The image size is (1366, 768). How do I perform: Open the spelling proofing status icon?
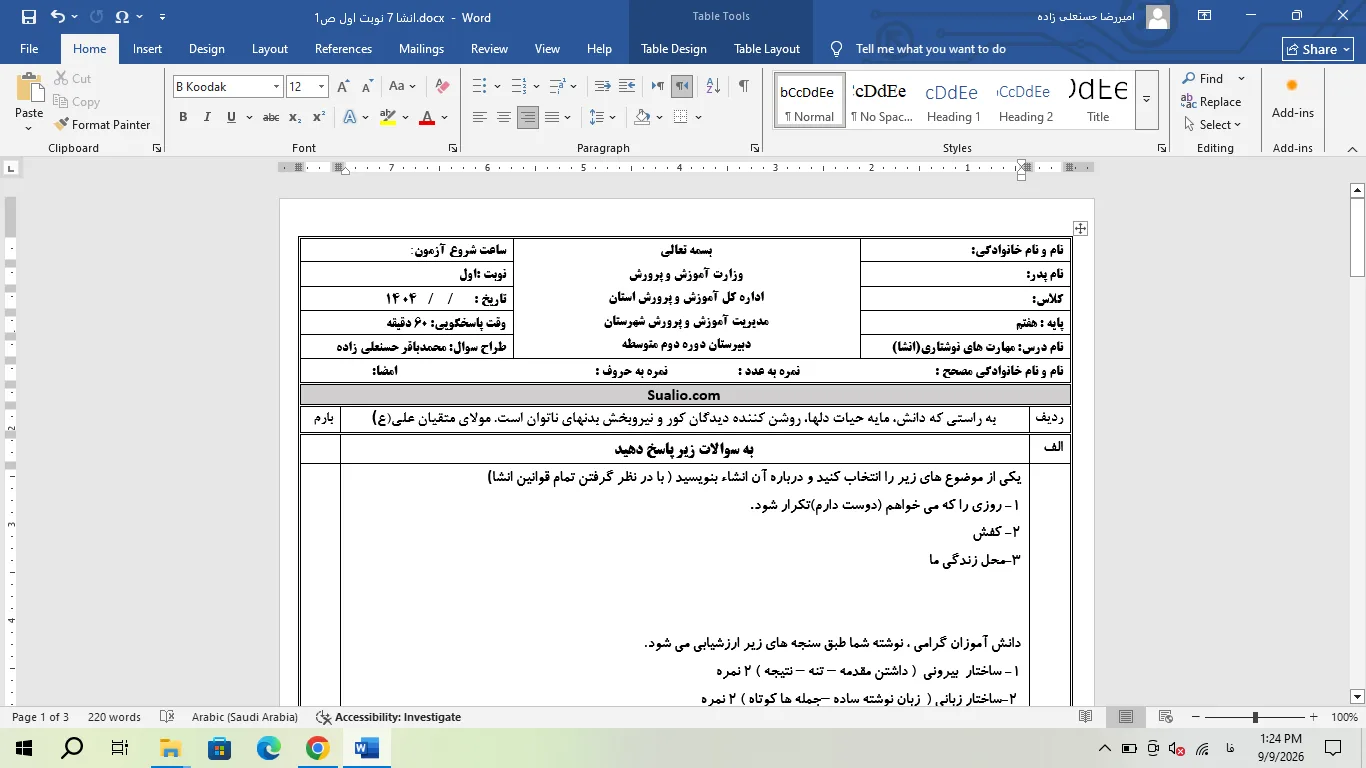click(167, 717)
